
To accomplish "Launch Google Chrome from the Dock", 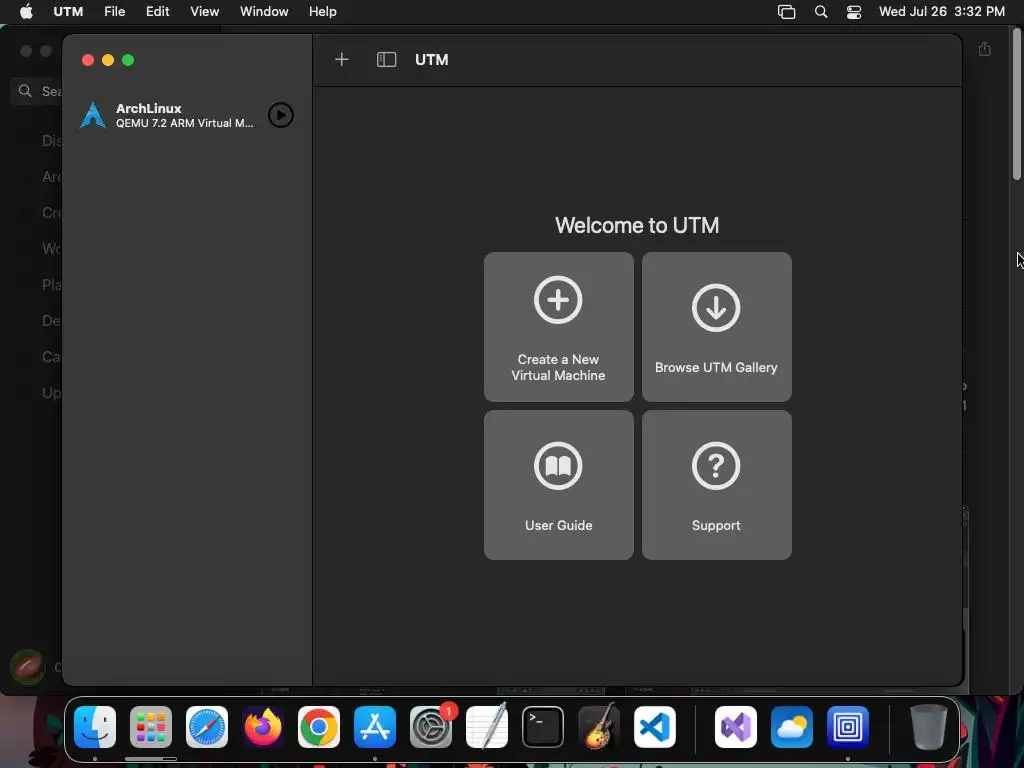I will [x=319, y=727].
